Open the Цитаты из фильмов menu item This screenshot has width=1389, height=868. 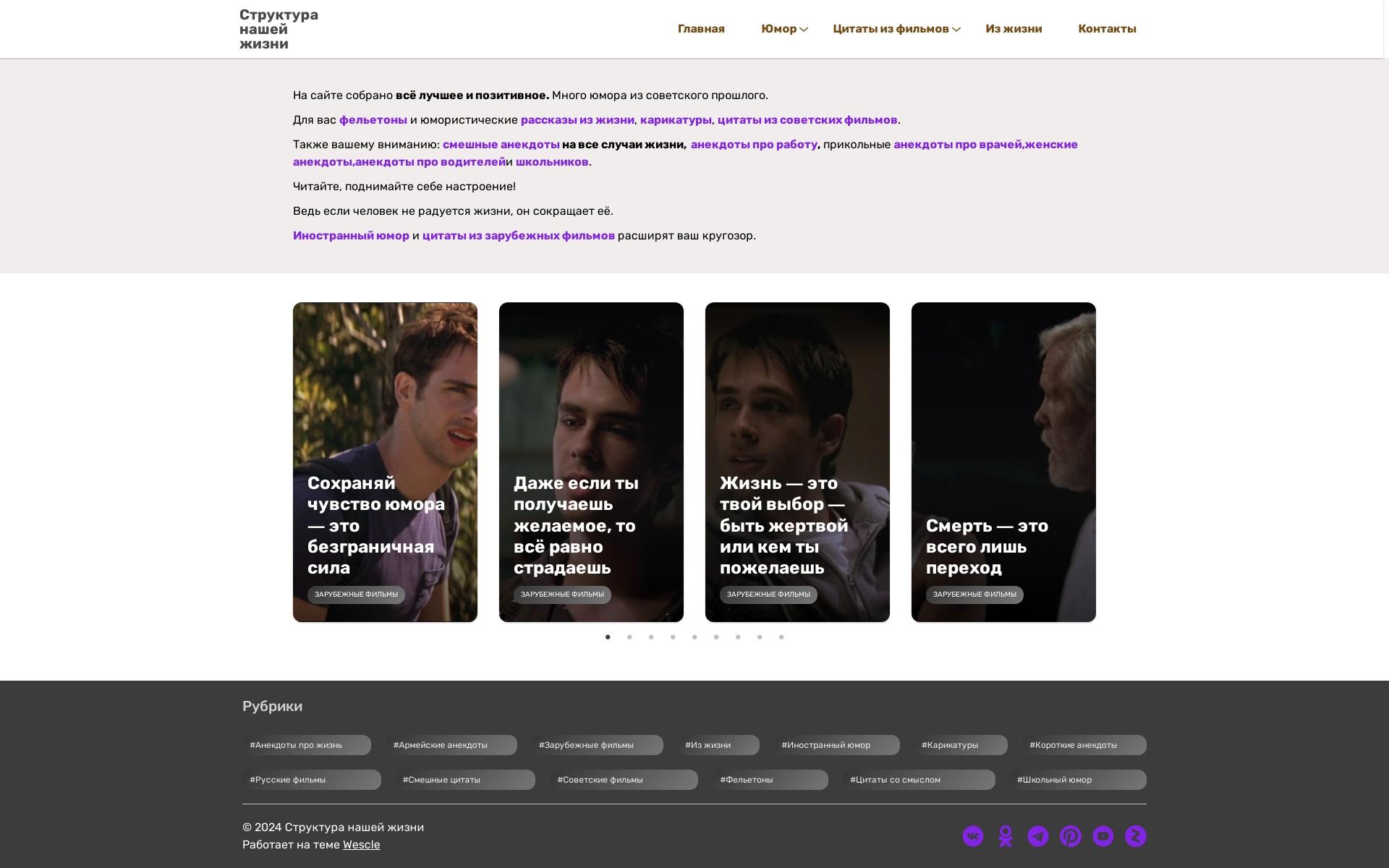(x=891, y=29)
